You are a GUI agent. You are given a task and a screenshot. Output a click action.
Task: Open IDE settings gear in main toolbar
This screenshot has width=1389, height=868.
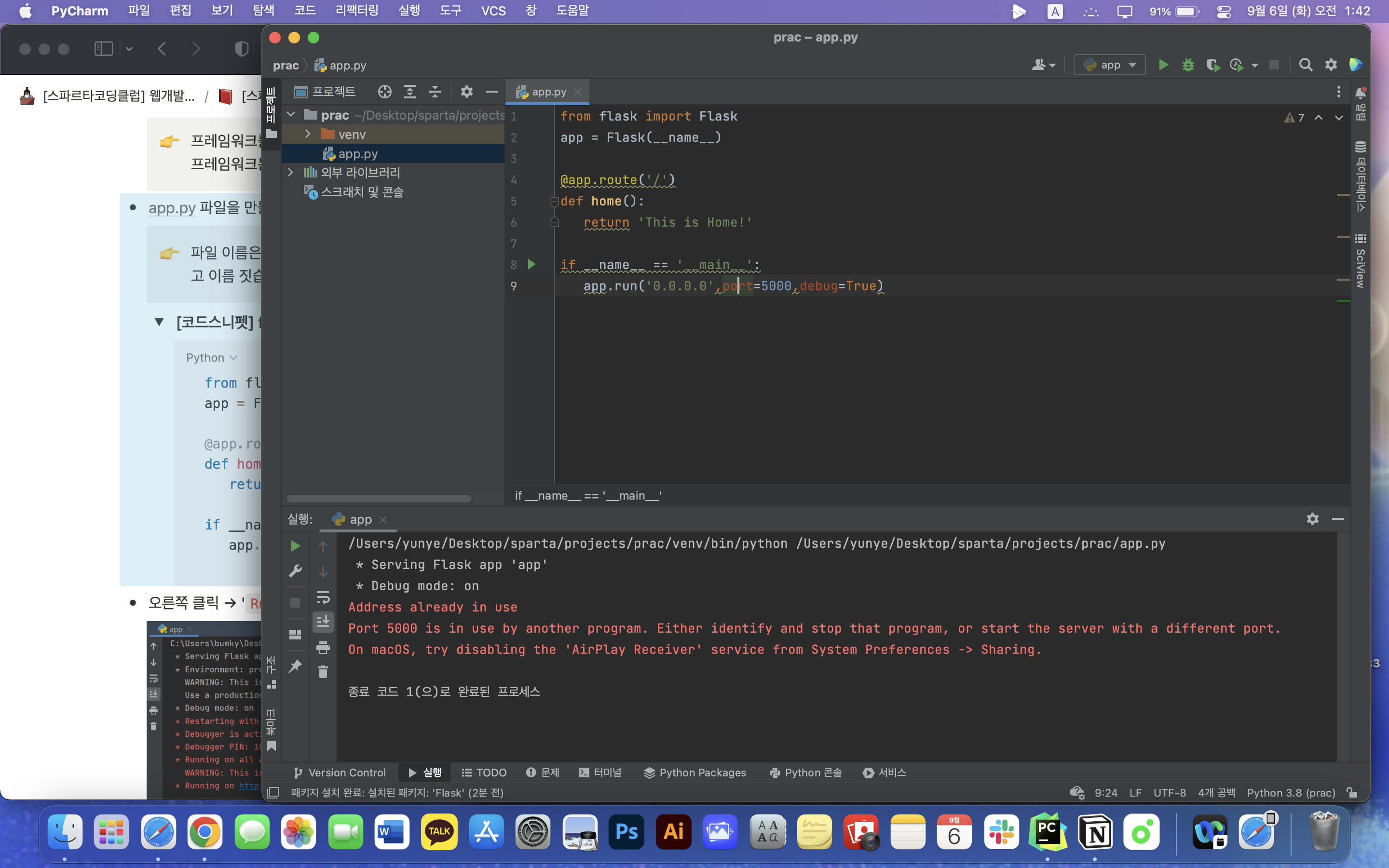[x=1331, y=65]
